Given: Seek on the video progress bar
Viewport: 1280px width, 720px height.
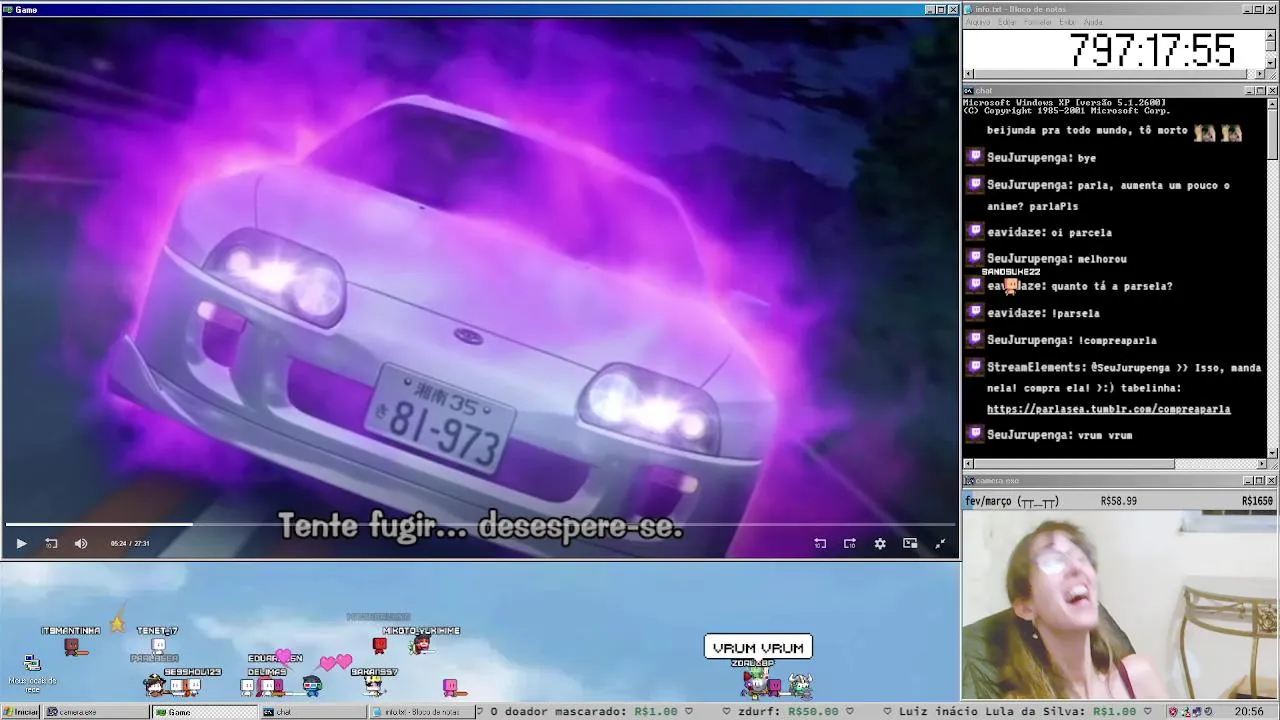Looking at the screenshot, I should tap(480, 524).
